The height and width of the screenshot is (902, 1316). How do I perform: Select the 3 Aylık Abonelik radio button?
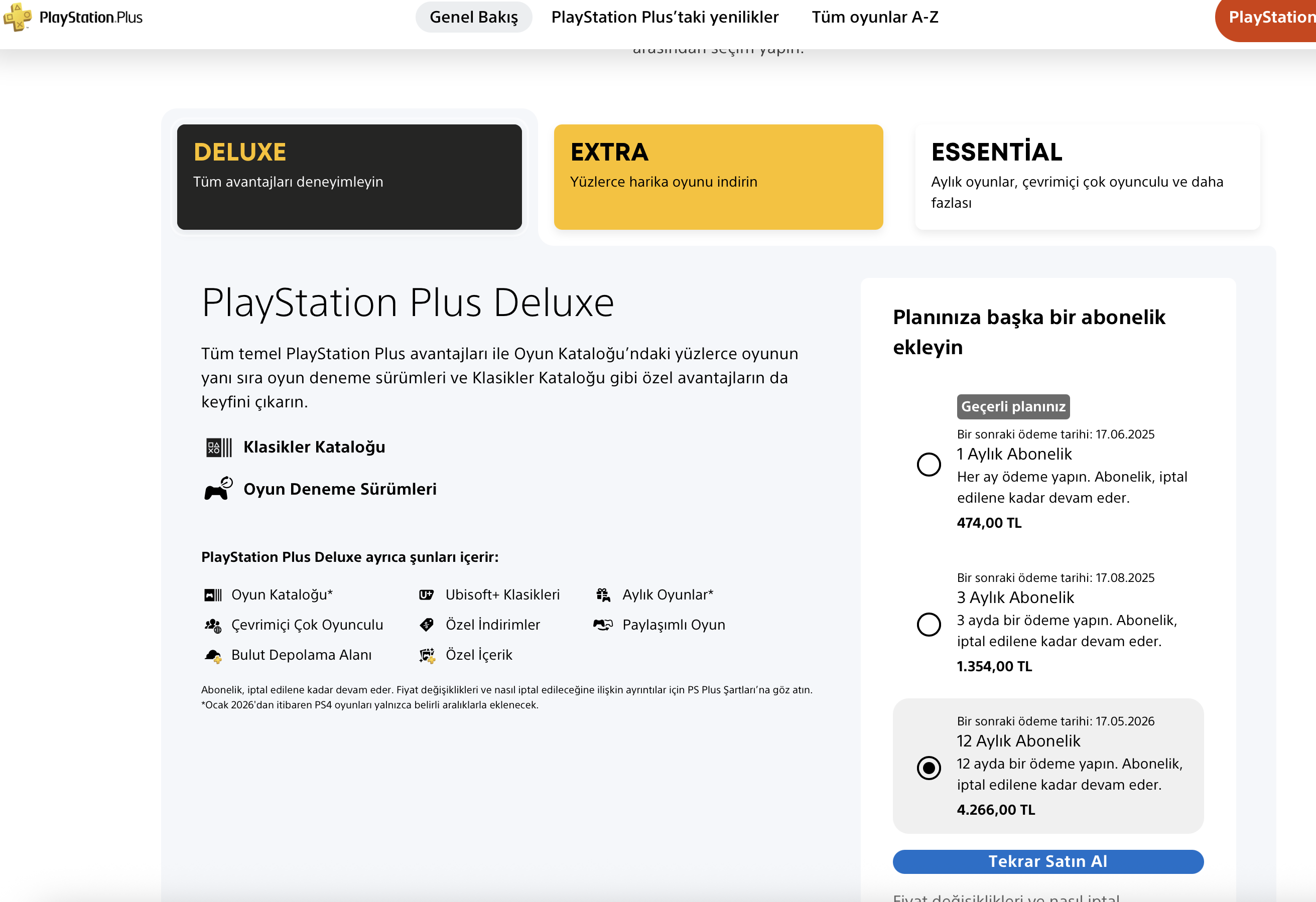click(x=929, y=625)
